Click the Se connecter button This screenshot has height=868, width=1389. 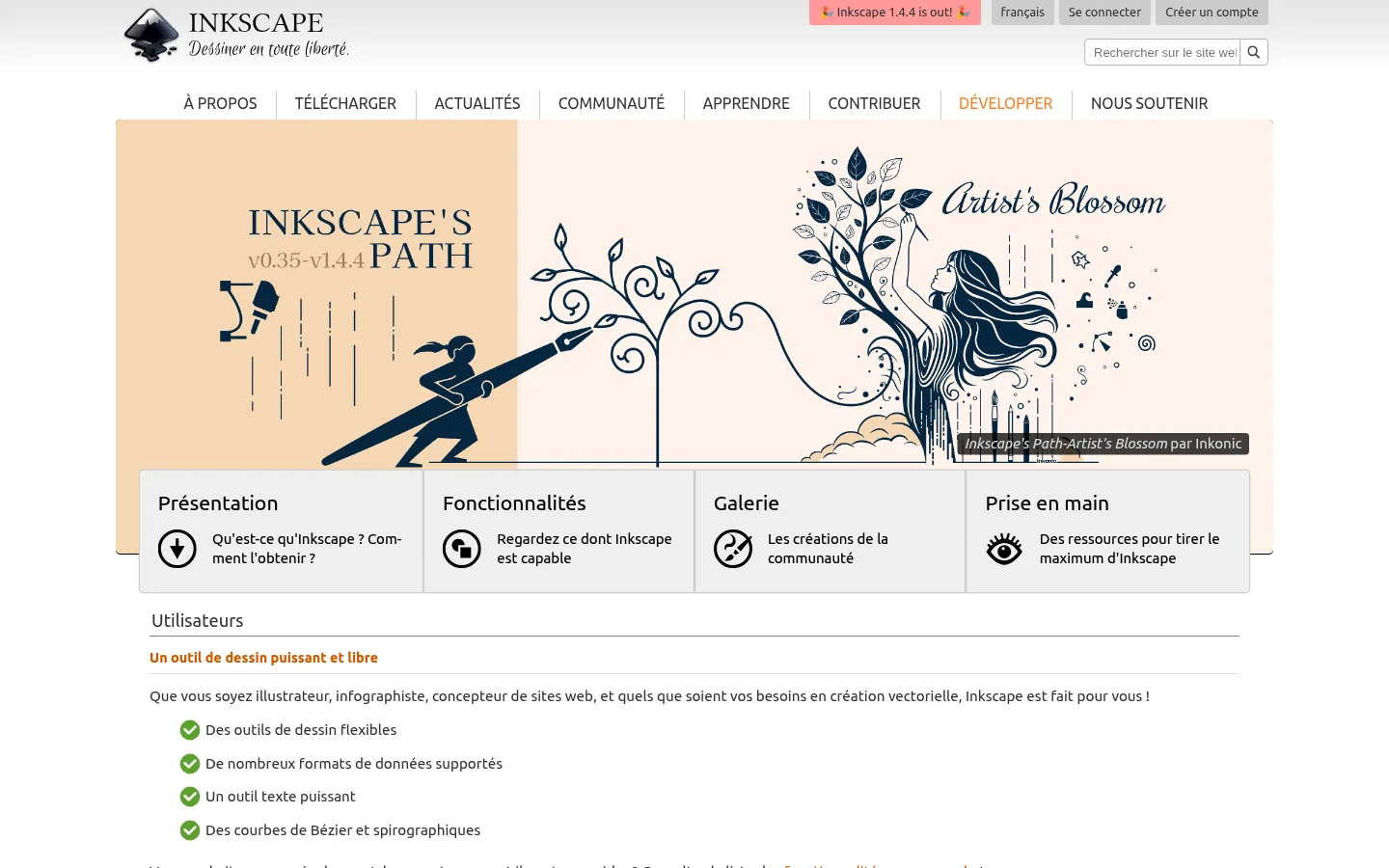(1104, 13)
